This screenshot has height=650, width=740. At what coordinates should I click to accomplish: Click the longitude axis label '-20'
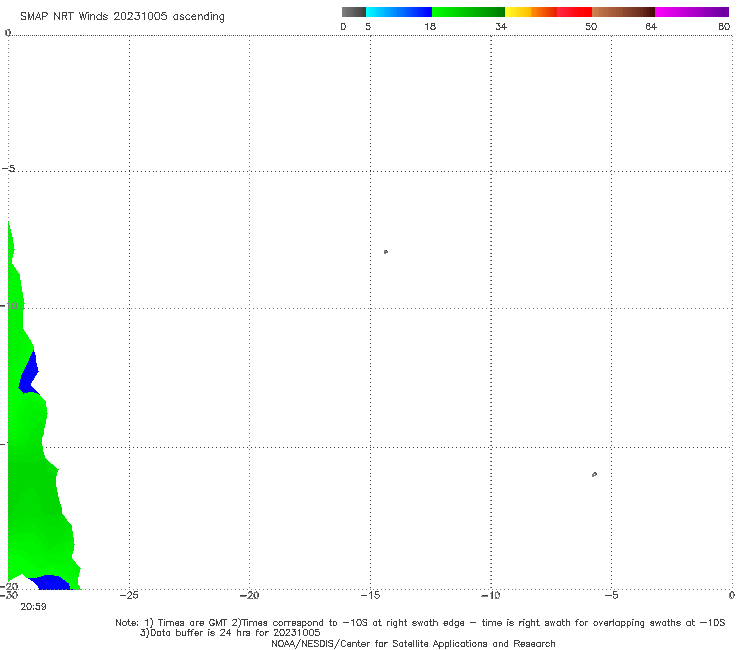249,595
